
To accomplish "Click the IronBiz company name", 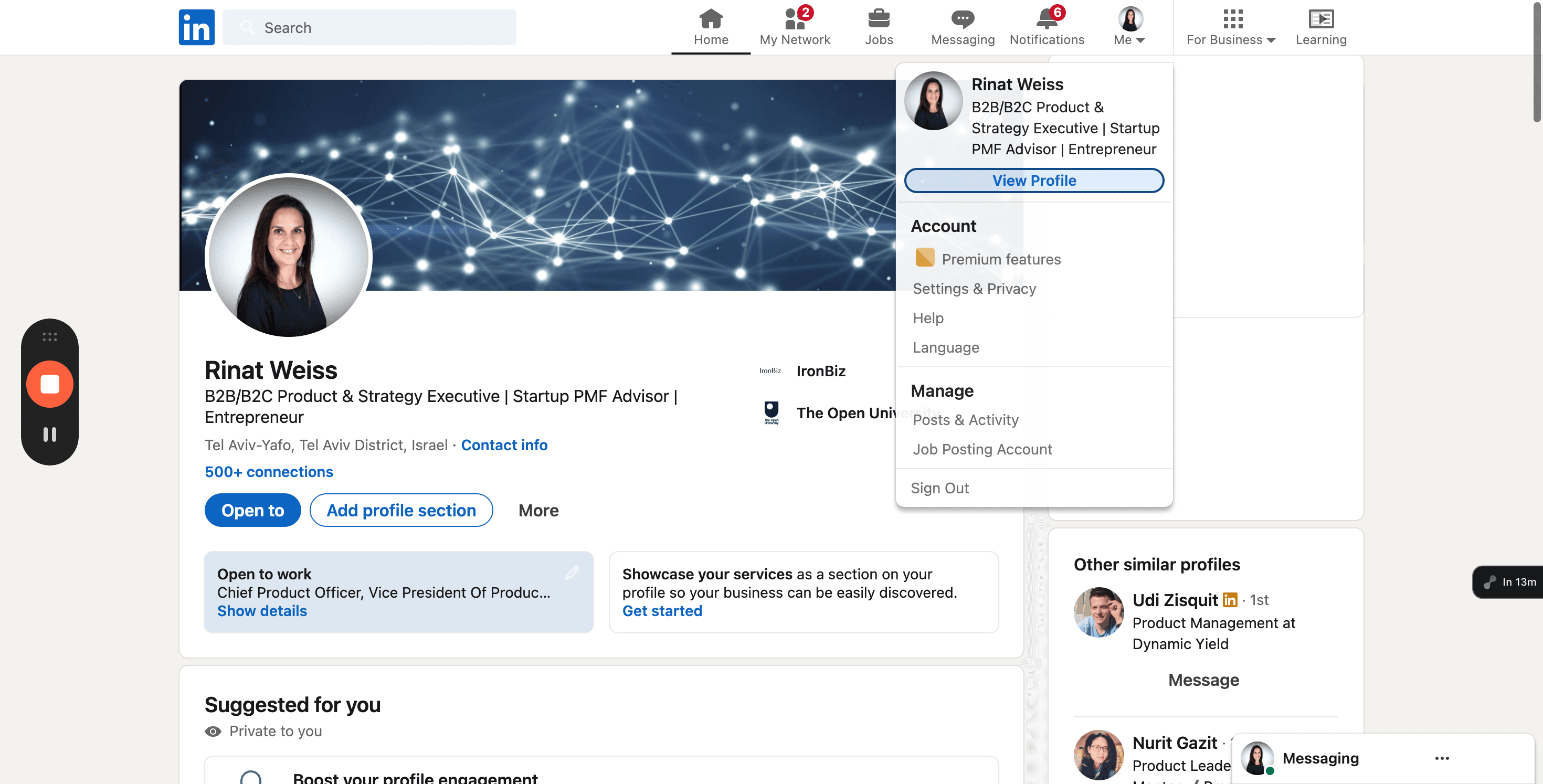I will (821, 370).
